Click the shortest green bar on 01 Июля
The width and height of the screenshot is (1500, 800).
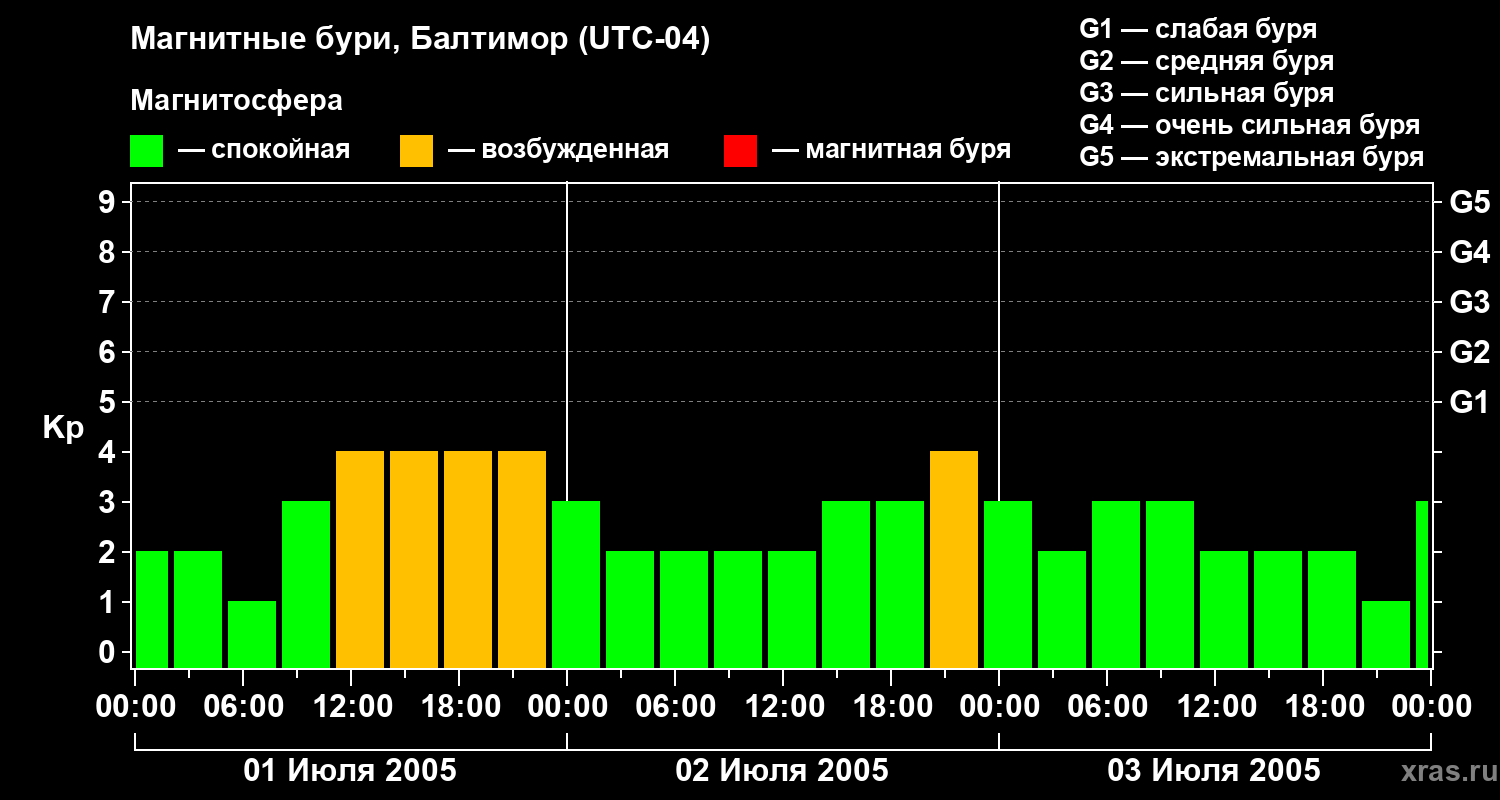(x=252, y=634)
